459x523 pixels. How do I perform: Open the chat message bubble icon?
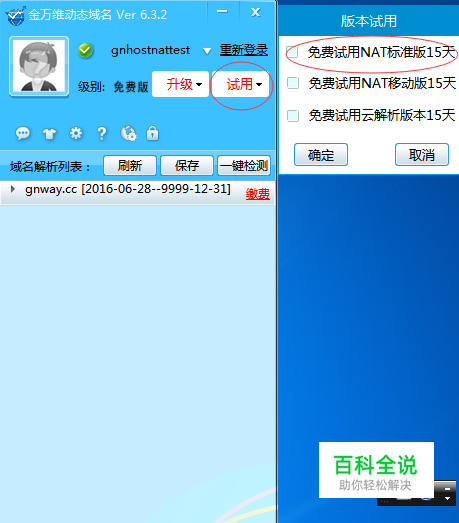[23, 134]
